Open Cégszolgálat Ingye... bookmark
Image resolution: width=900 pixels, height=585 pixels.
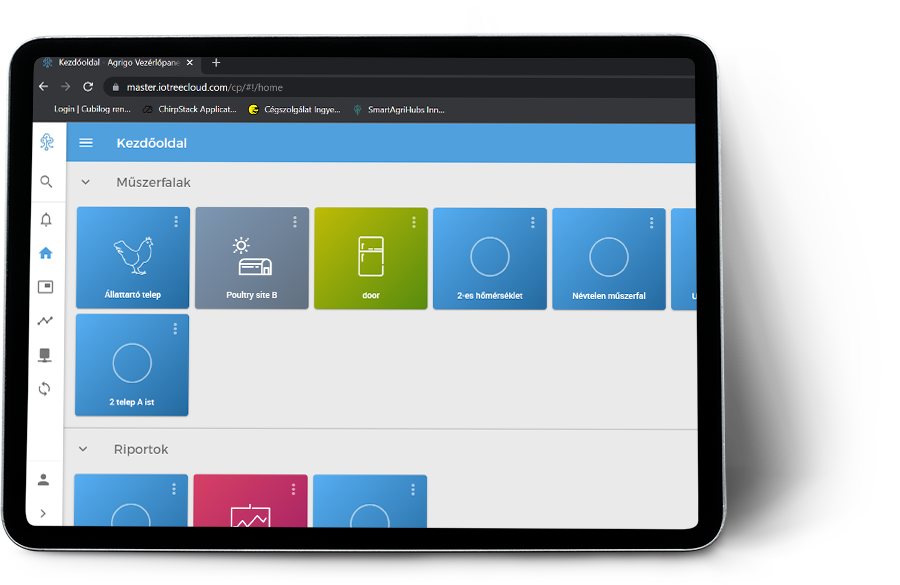click(x=294, y=110)
